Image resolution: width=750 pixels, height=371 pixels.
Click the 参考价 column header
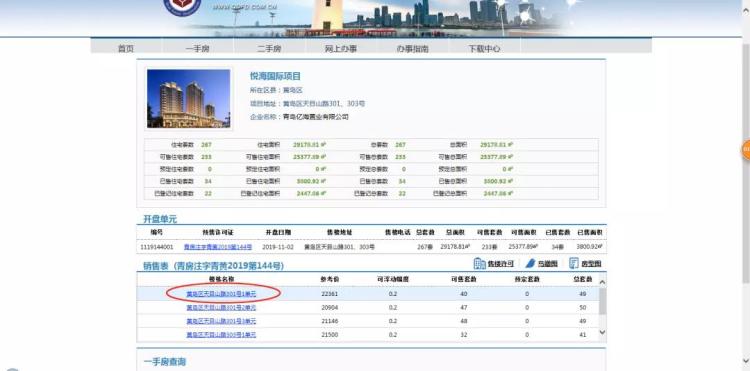tap(330, 279)
